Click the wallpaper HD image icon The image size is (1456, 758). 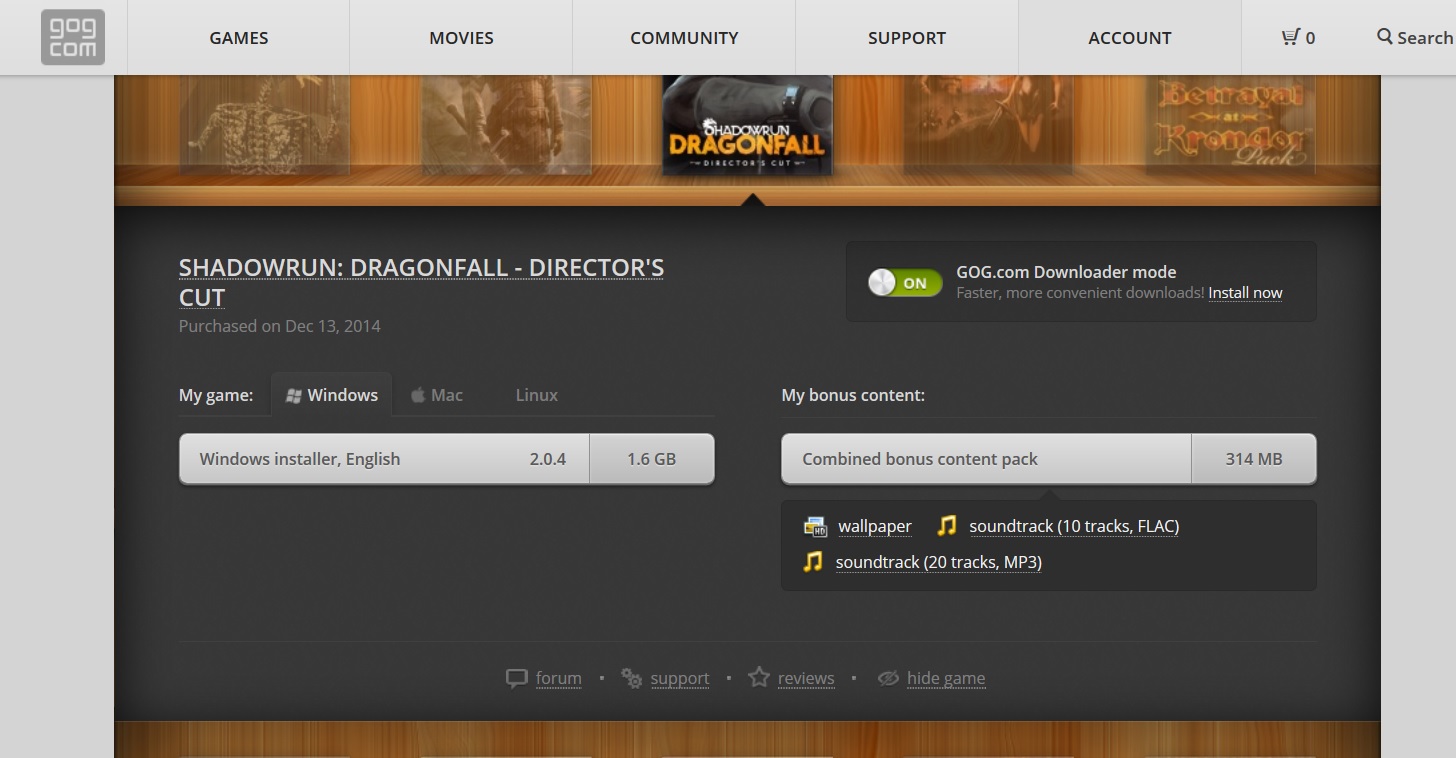tap(815, 526)
